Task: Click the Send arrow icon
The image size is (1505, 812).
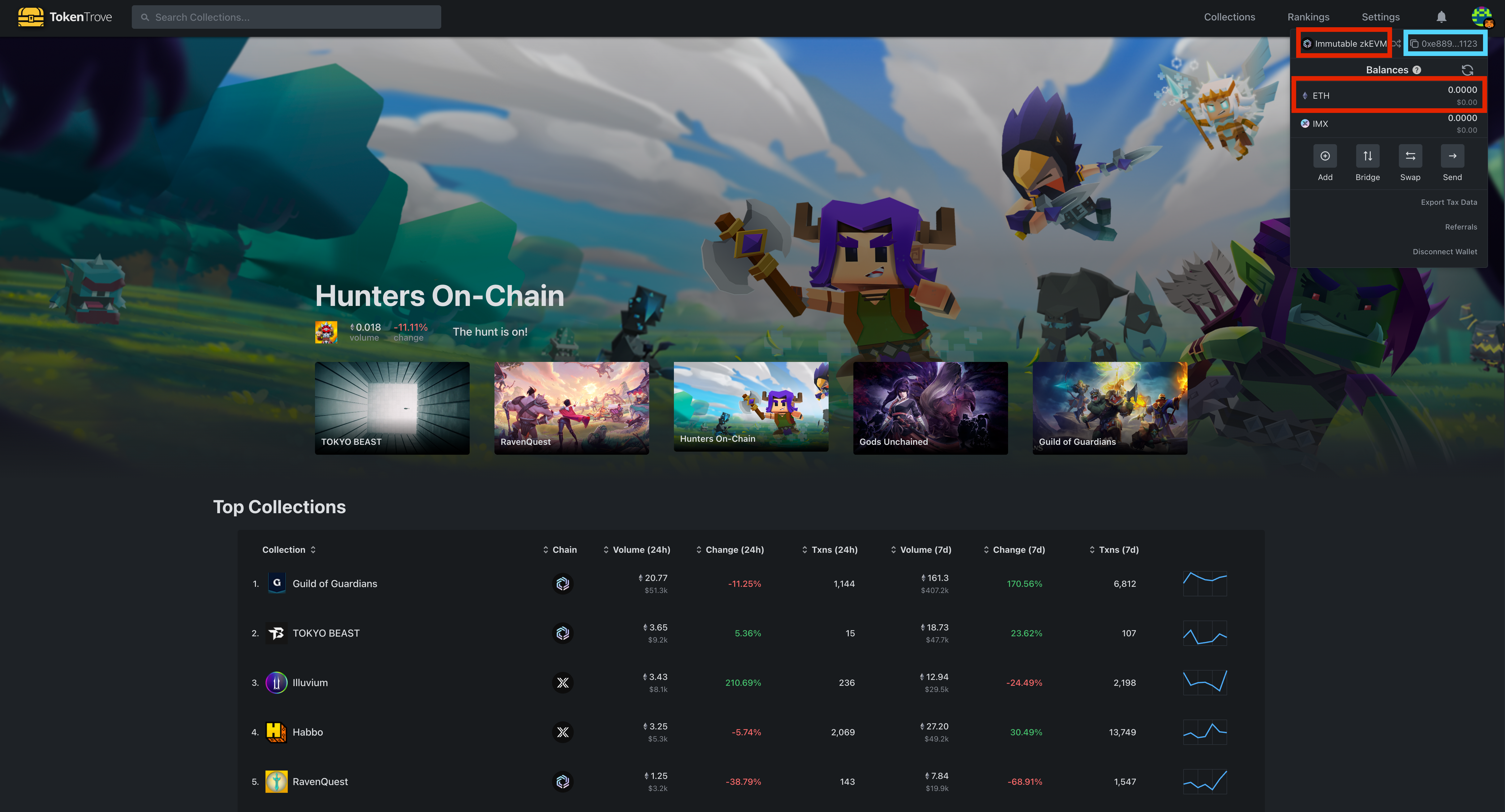Action: pos(1452,156)
